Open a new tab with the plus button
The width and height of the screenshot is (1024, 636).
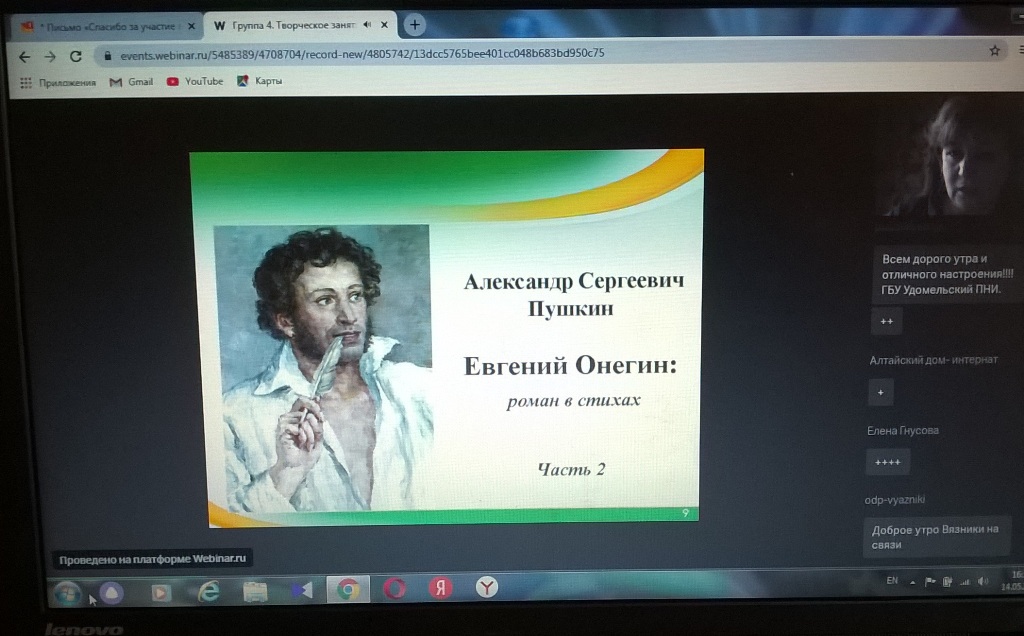[x=414, y=25]
